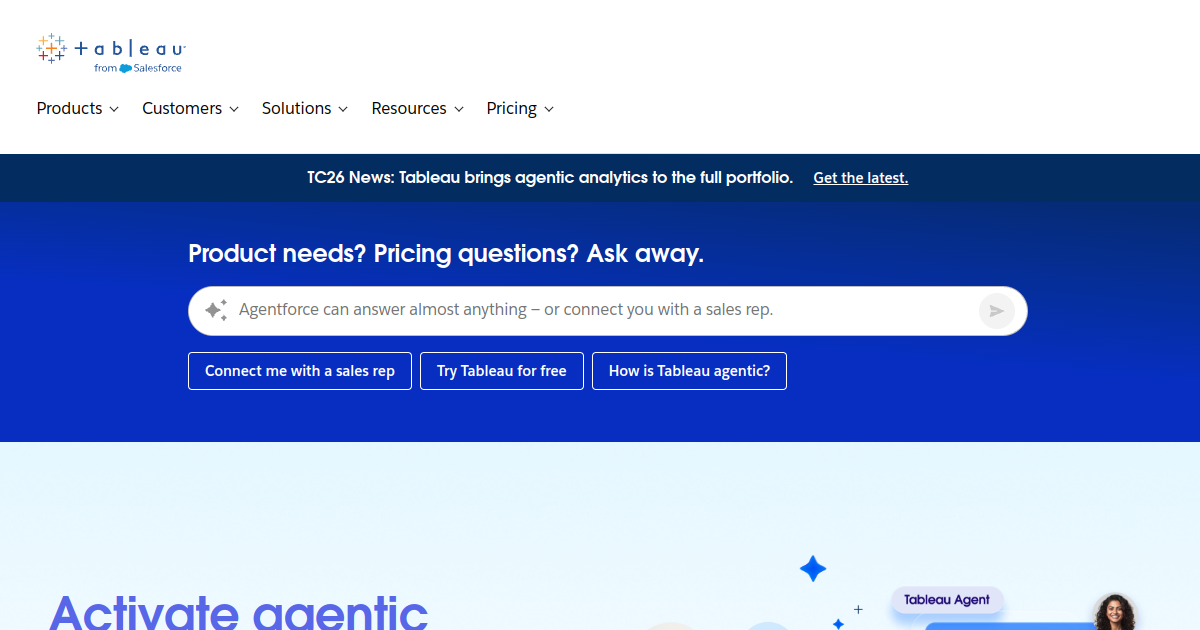Open the Products menu
This screenshot has height=630, width=1200.
pos(78,108)
